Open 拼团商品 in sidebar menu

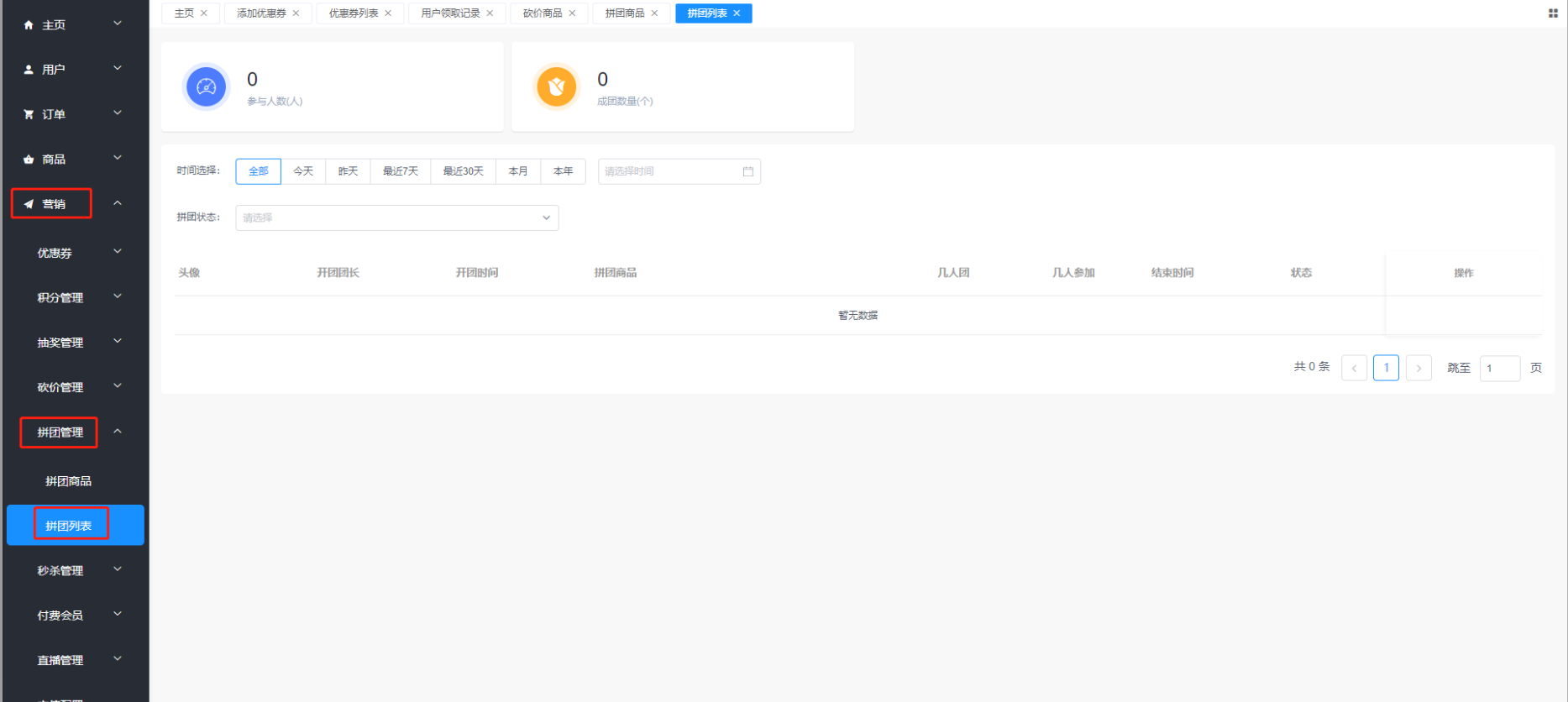click(68, 481)
